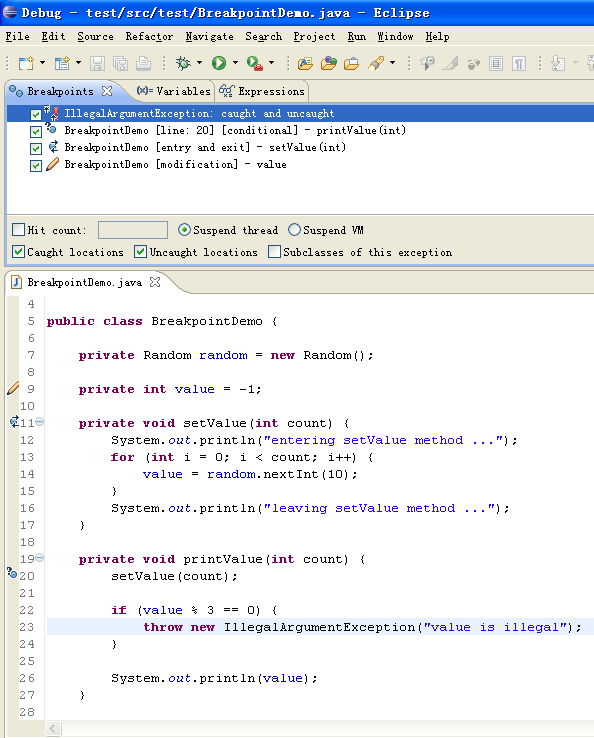This screenshot has height=738, width=594.
Task: Switch to the Variables tab
Action: click(173, 91)
